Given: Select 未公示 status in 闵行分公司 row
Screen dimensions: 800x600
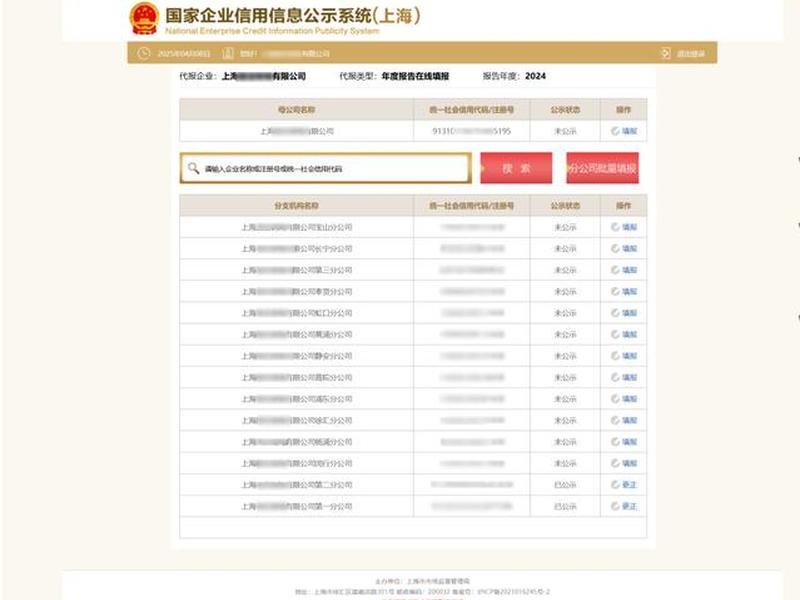Looking at the screenshot, I should [x=565, y=463].
